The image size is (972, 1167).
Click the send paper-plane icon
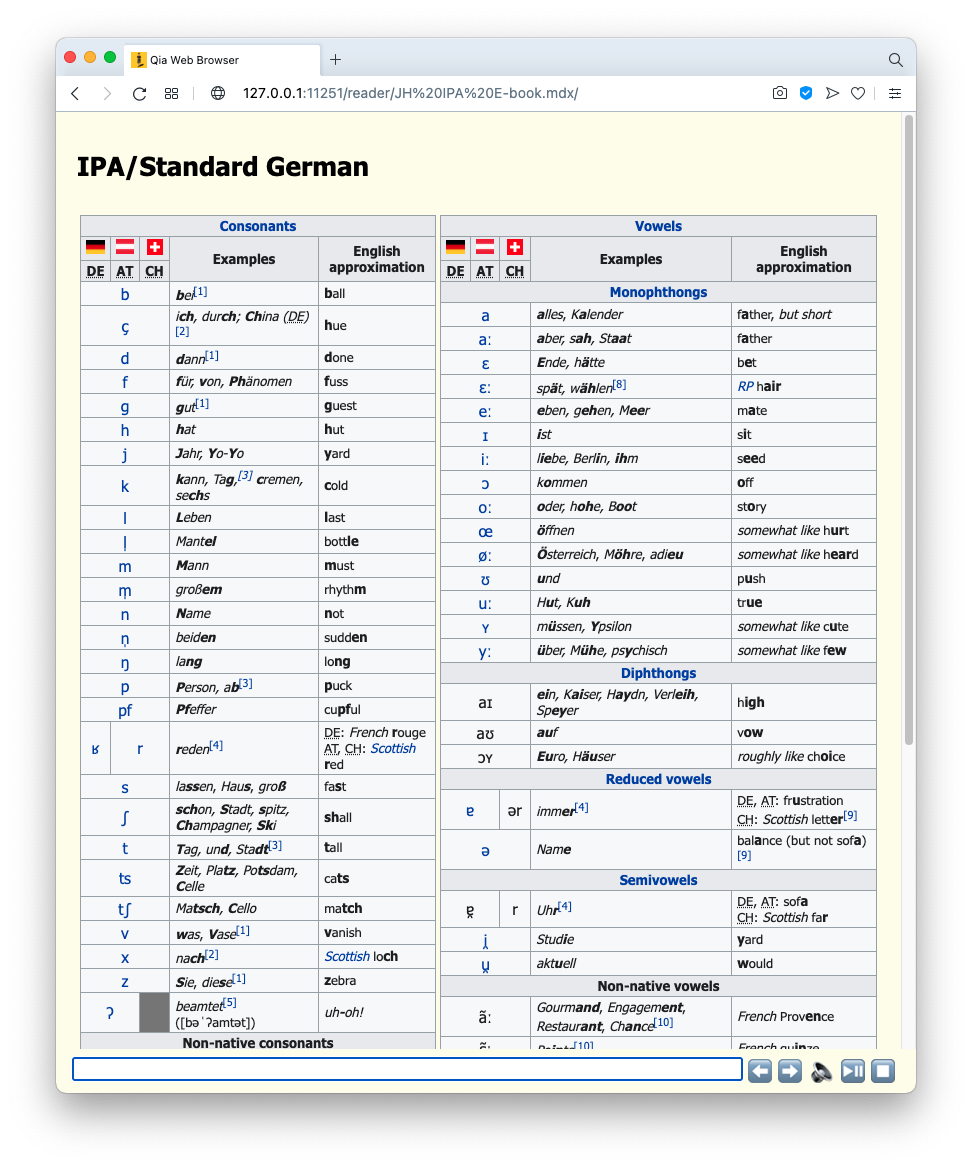(832, 93)
